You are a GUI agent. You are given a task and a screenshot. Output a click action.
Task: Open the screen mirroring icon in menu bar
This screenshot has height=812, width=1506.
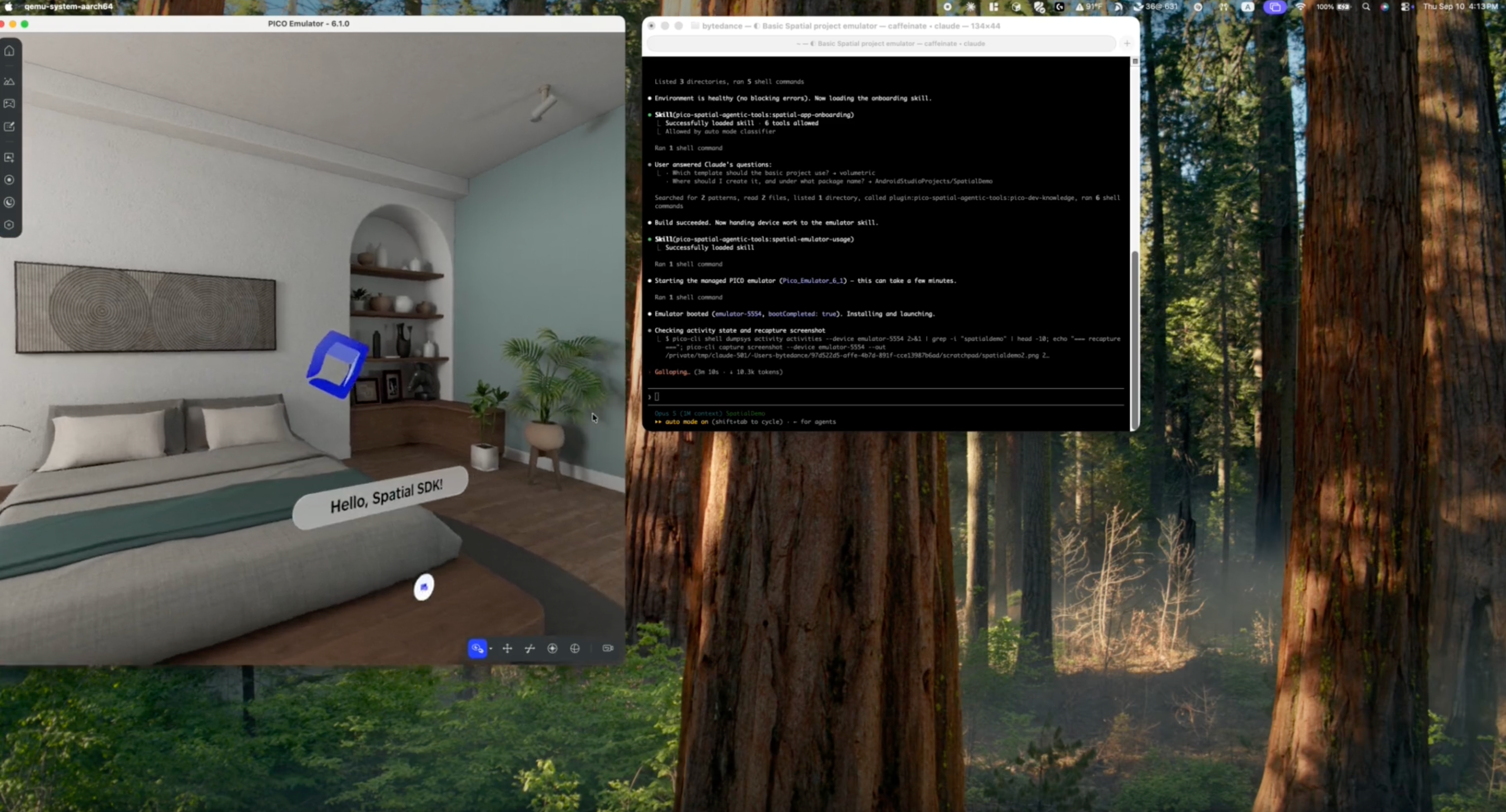pyautogui.click(x=1275, y=7)
